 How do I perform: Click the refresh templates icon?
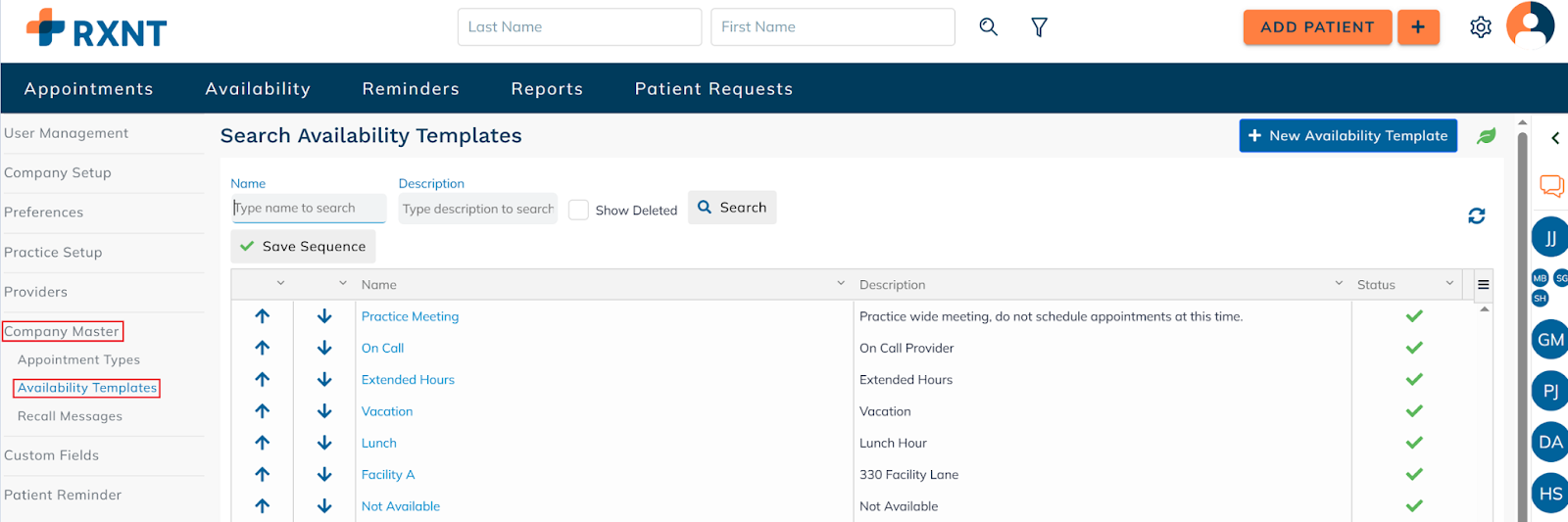[1476, 215]
